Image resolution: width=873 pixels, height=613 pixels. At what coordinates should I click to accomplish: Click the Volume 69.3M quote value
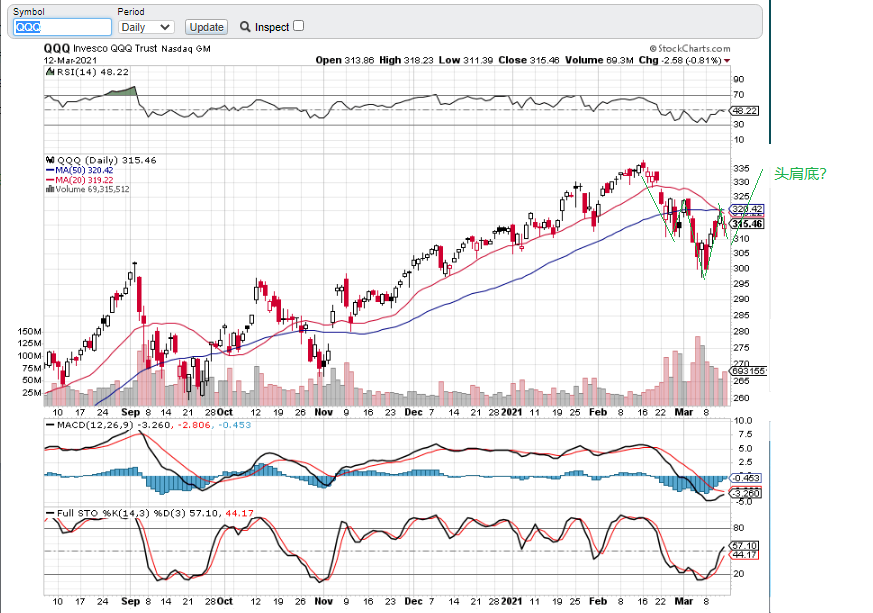coord(599,60)
